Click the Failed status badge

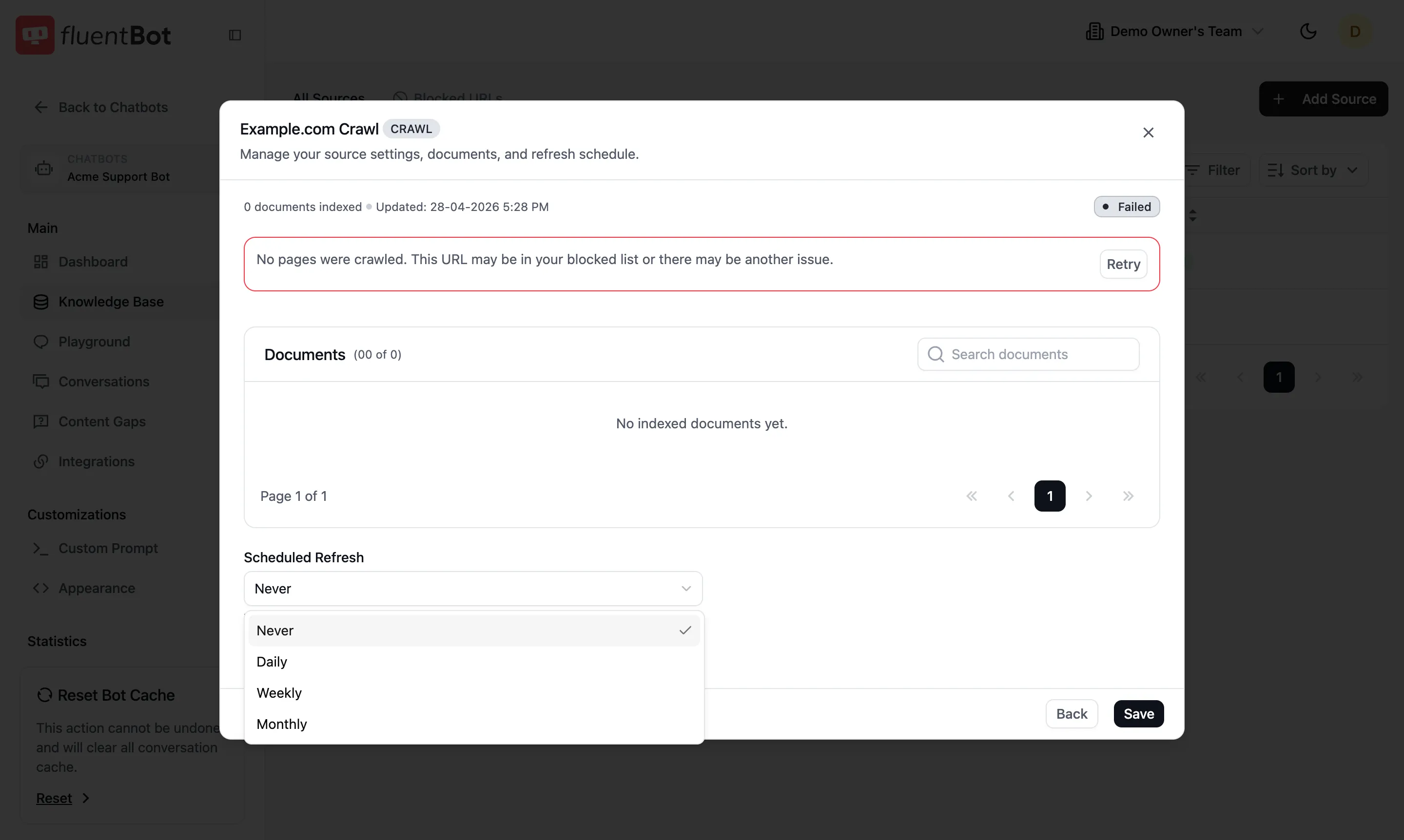1127,207
